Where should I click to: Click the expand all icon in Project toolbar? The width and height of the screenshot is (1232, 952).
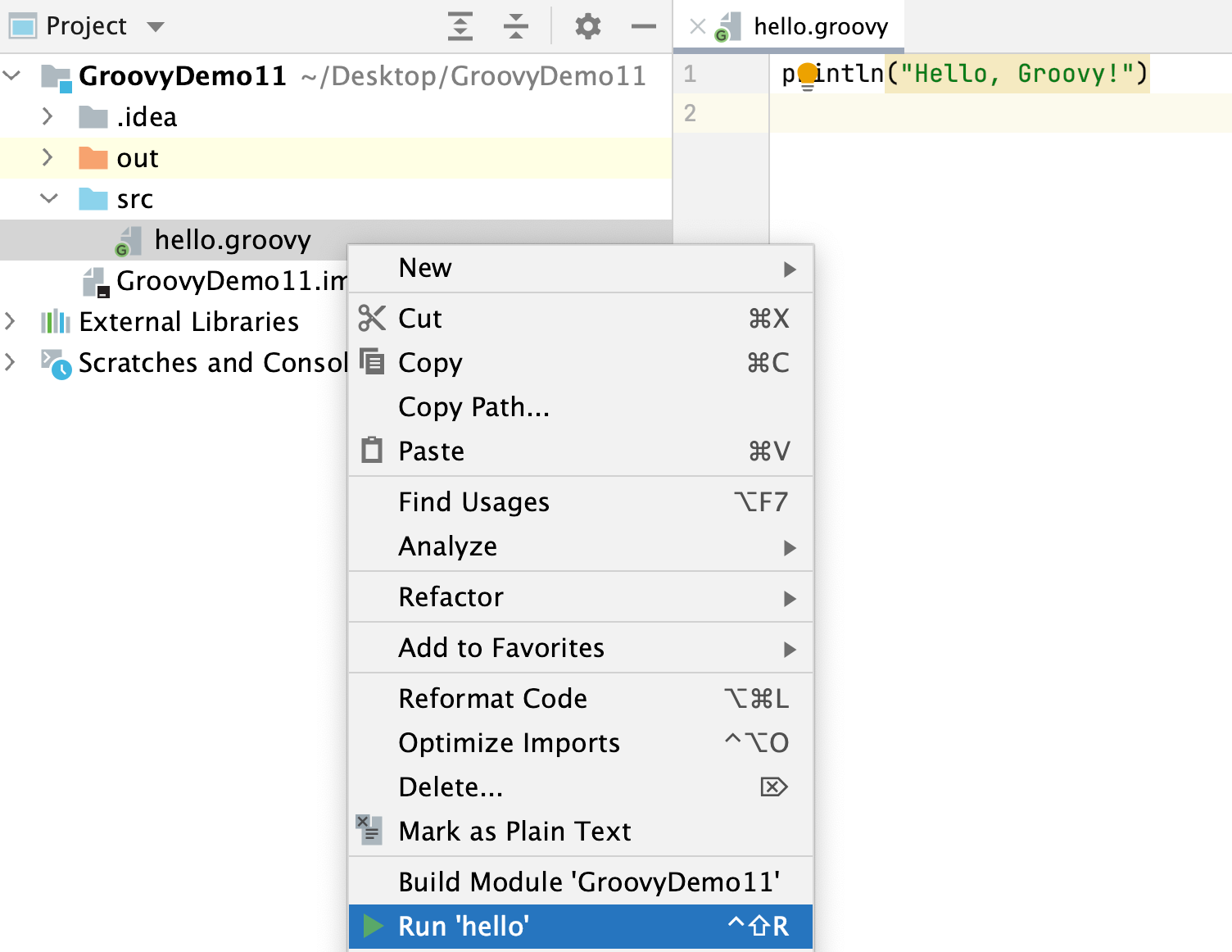[460, 25]
